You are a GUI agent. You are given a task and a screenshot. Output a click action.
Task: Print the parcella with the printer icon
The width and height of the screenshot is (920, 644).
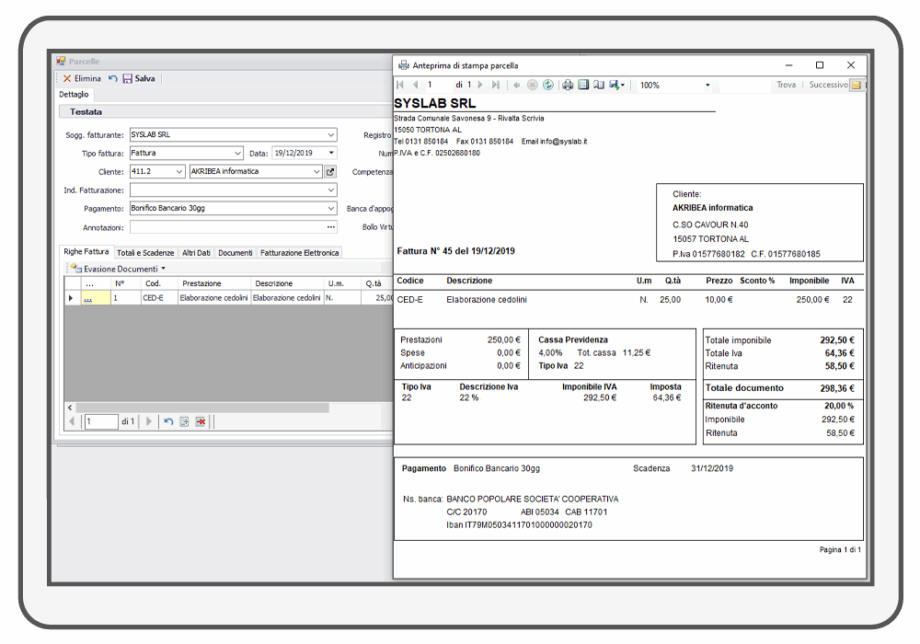click(567, 85)
